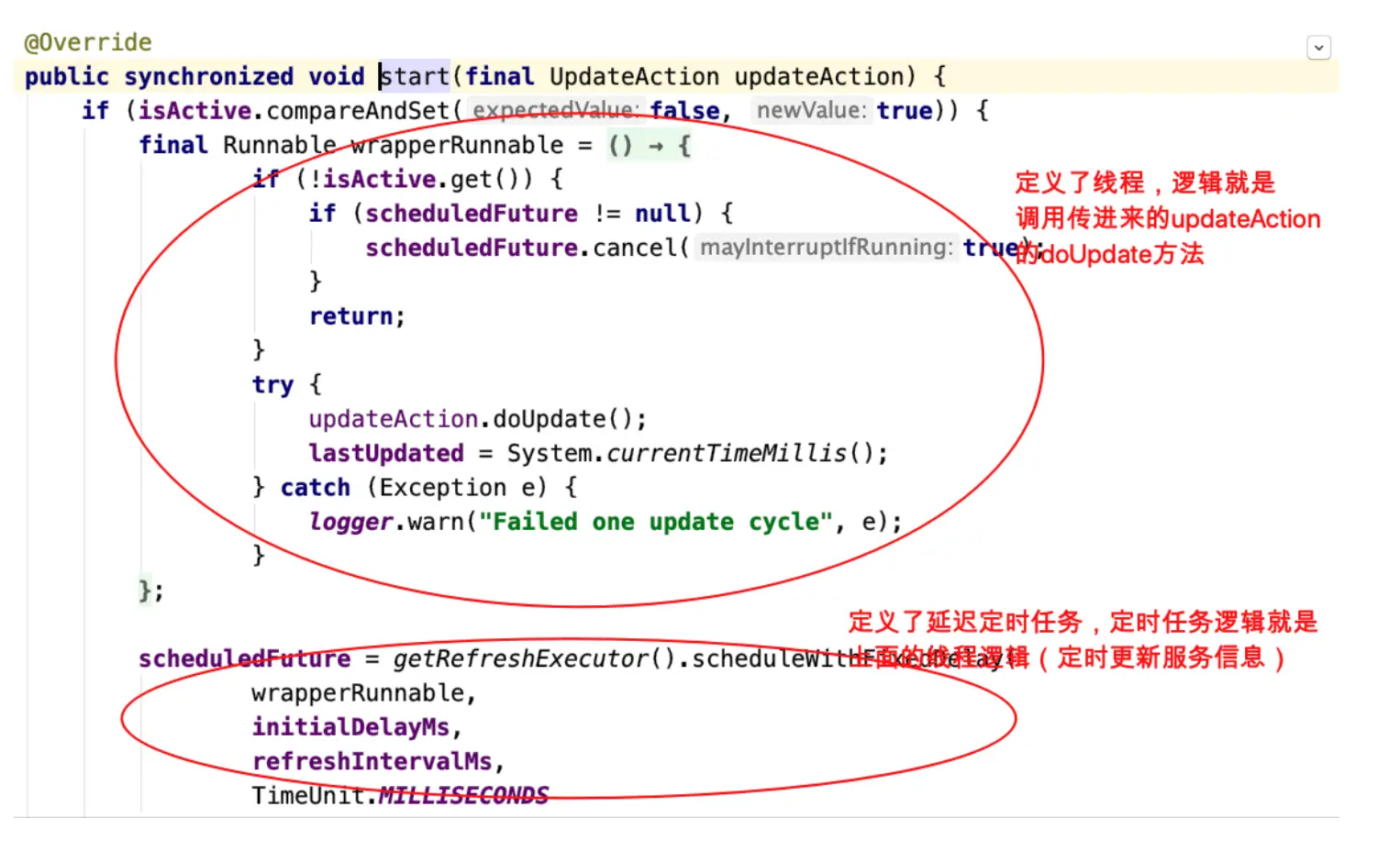
Task: Click the Runnable type in the declaration
Action: [x=279, y=145]
